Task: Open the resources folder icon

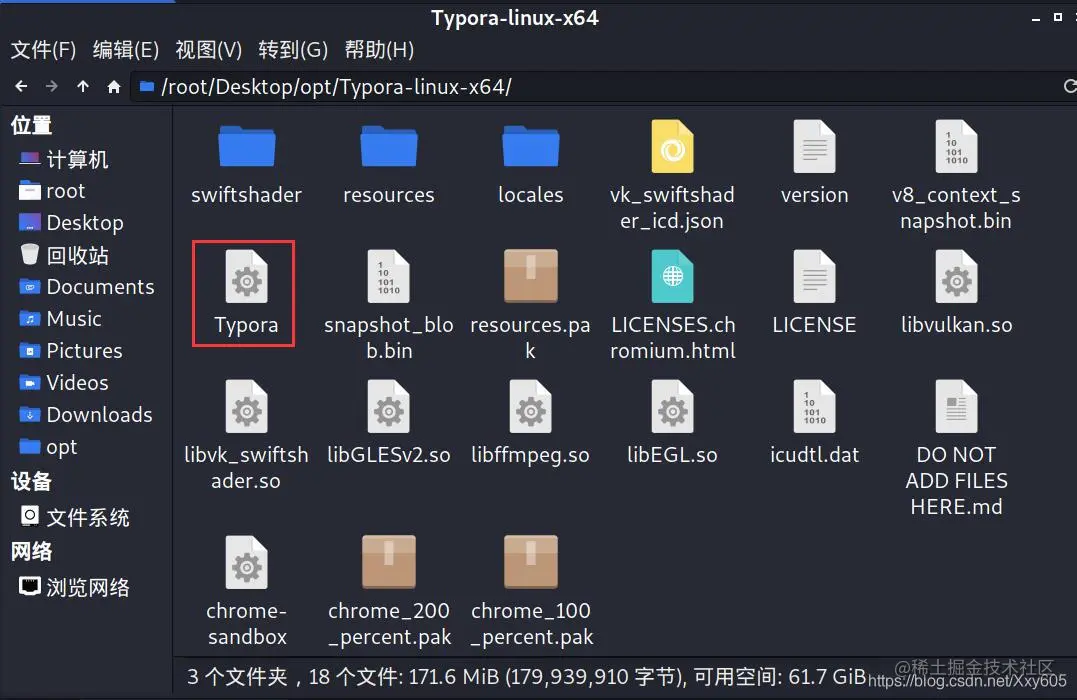Action: pyautogui.click(x=389, y=146)
